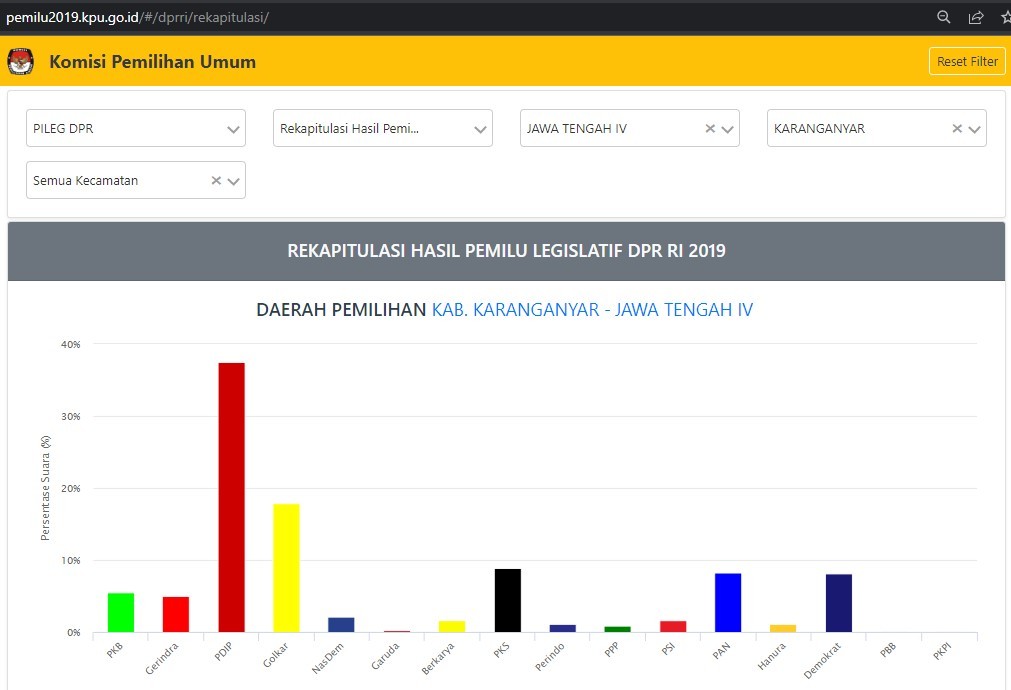This screenshot has width=1011, height=690.
Task: Click the green PKB bar
Action: [x=121, y=612]
